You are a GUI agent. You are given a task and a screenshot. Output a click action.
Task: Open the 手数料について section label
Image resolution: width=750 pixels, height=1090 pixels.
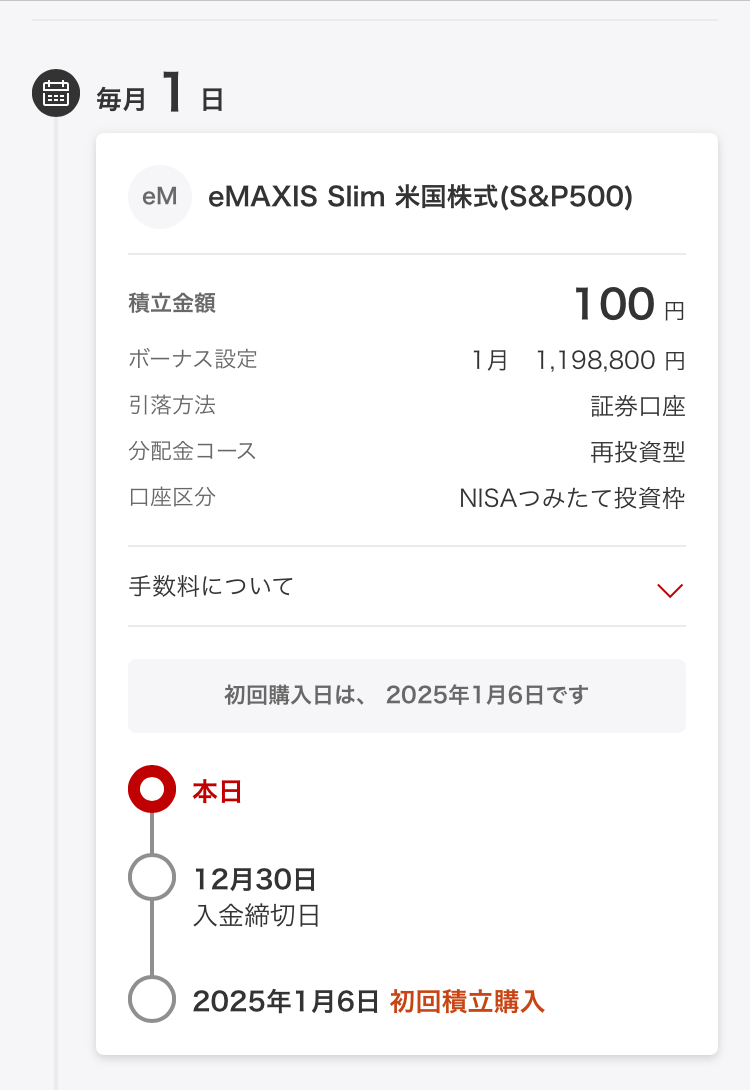pyautogui.click(x=211, y=587)
